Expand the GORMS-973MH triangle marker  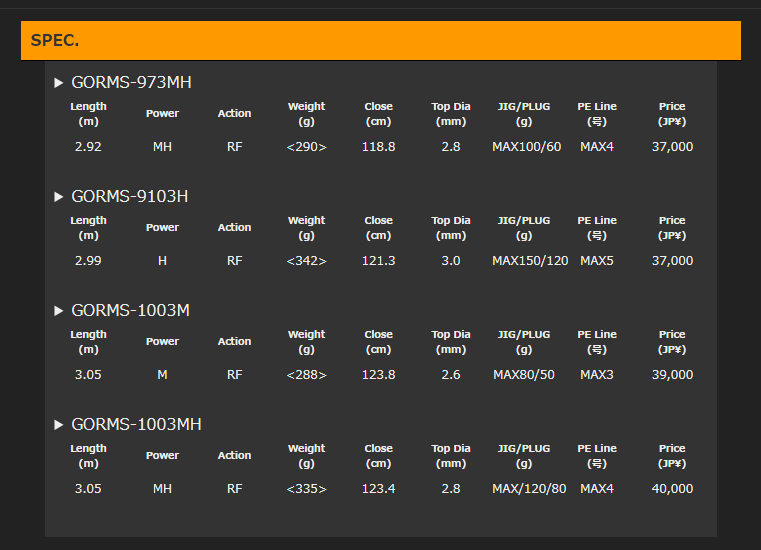pos(59,83)
